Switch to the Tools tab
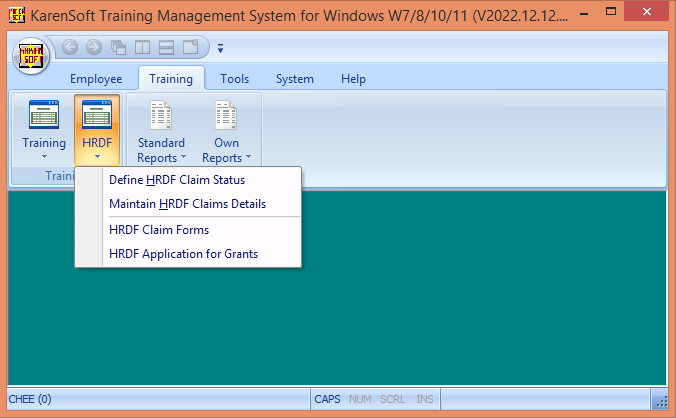 pos(235,79)
